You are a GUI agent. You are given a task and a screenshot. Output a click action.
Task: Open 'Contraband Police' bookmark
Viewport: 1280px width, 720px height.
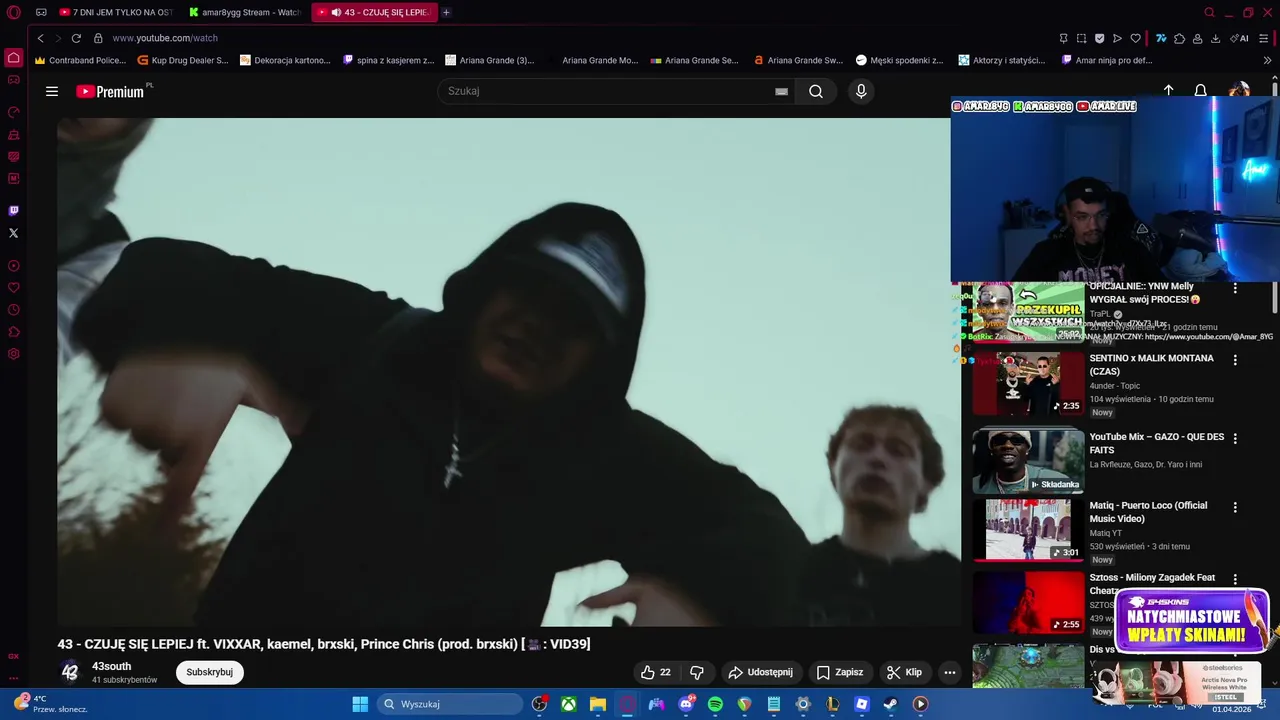coord(80,60)
